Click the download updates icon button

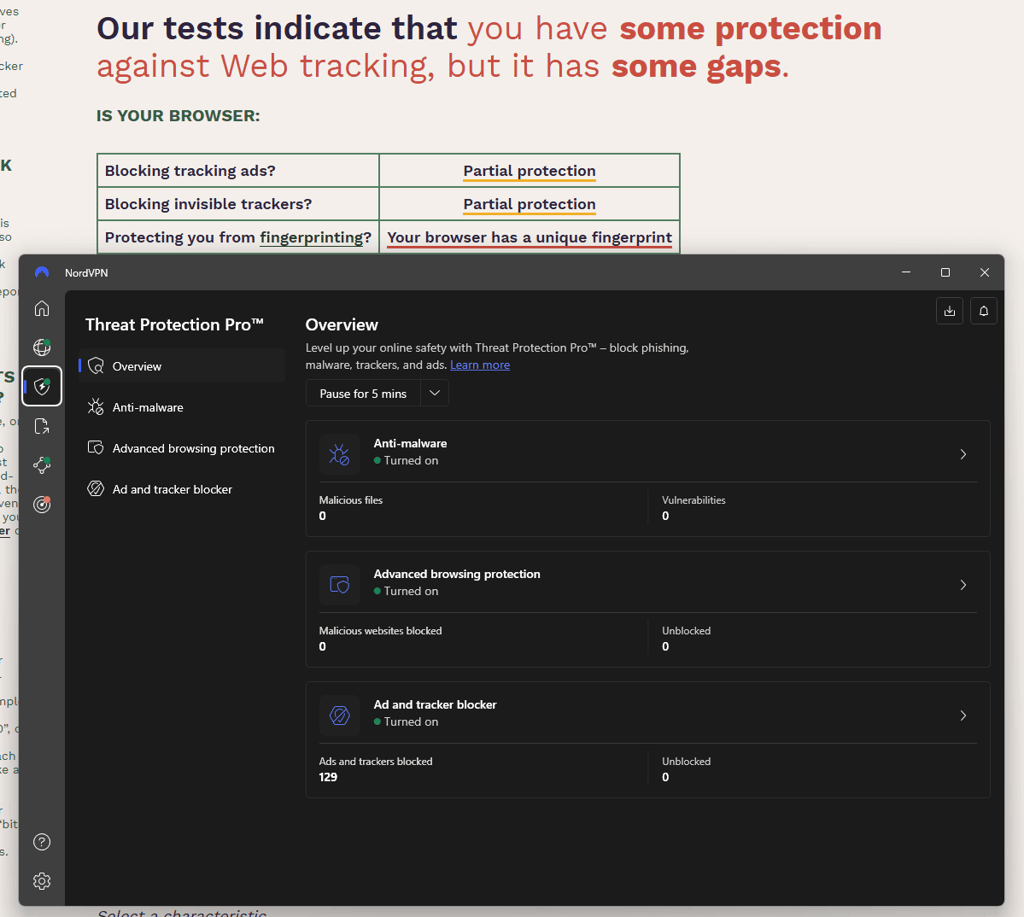[950, 311]
